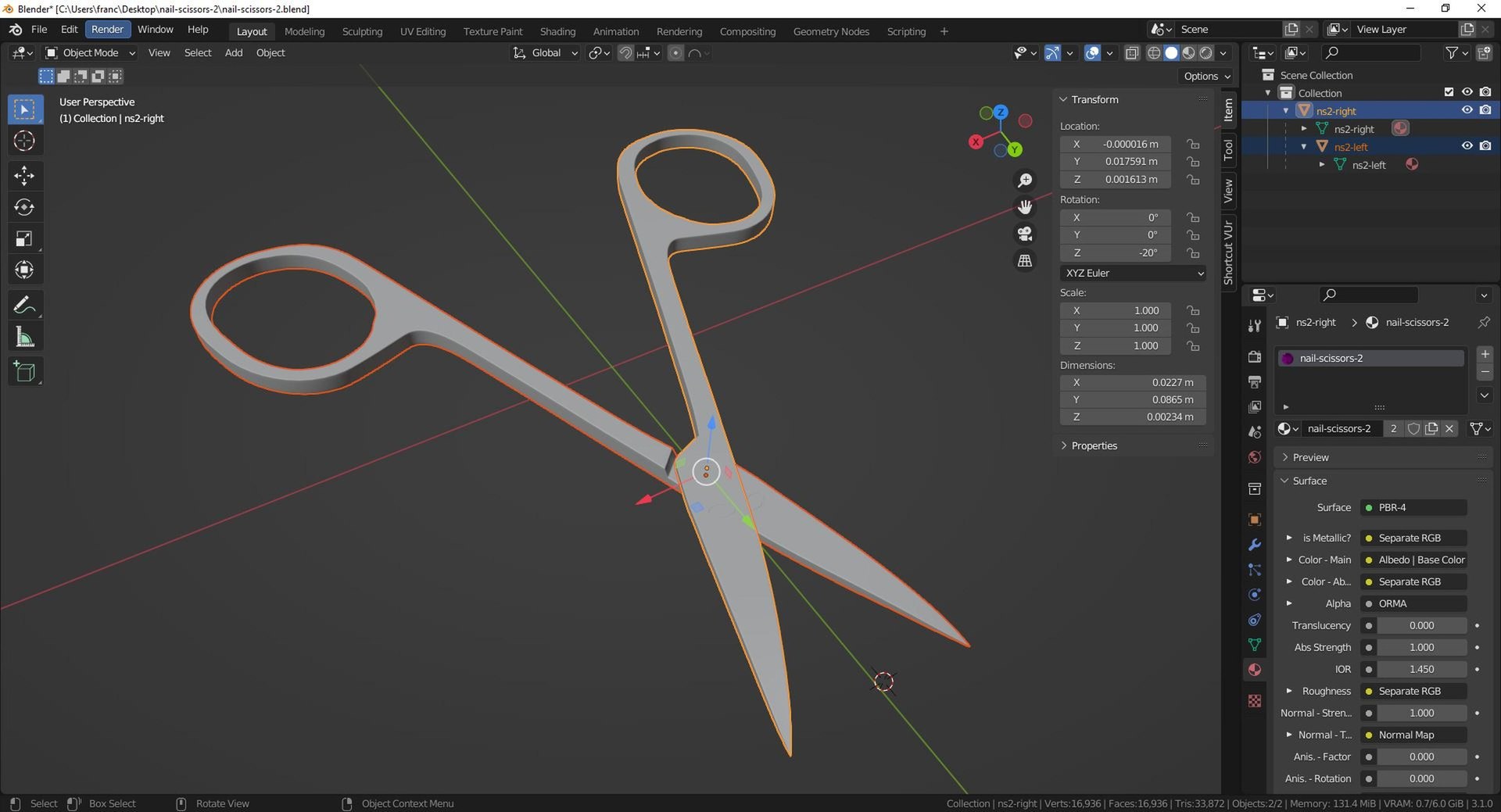Click the Dimensions Y input field
The width and height of the screenshot is (1501, 812).
click(x=1133, y=399)
